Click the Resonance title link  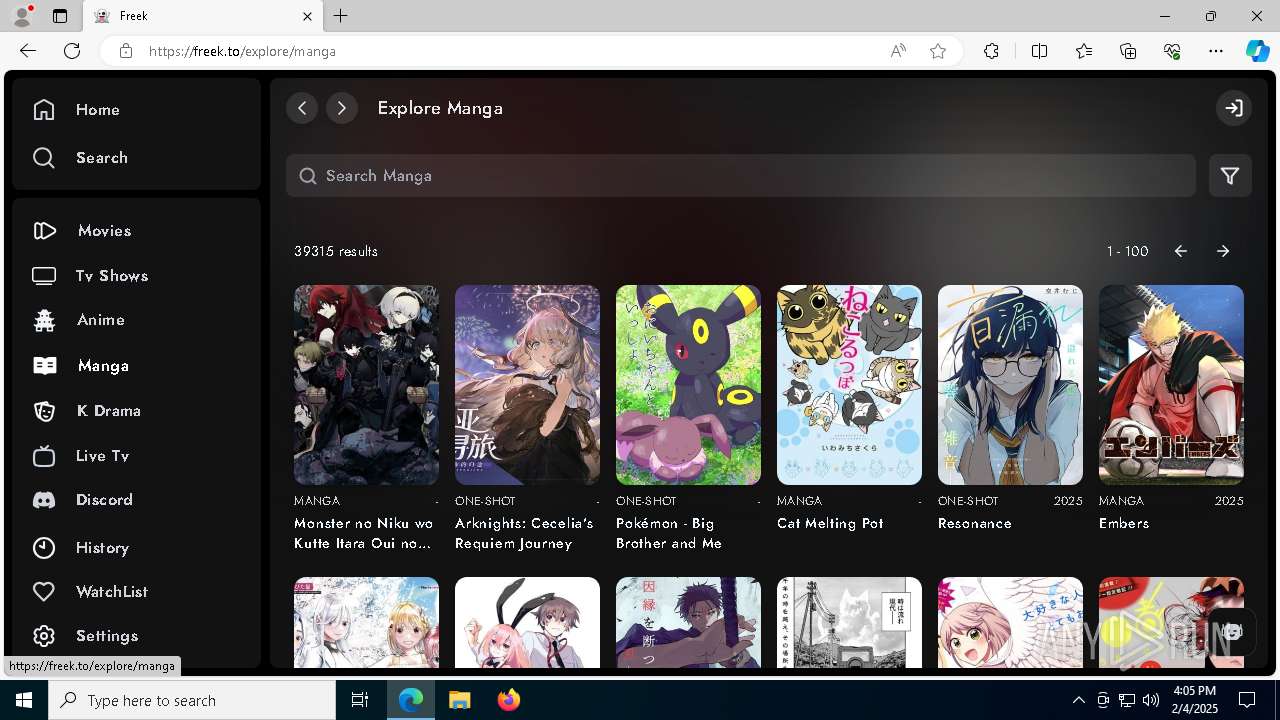[x=975, y=523]
